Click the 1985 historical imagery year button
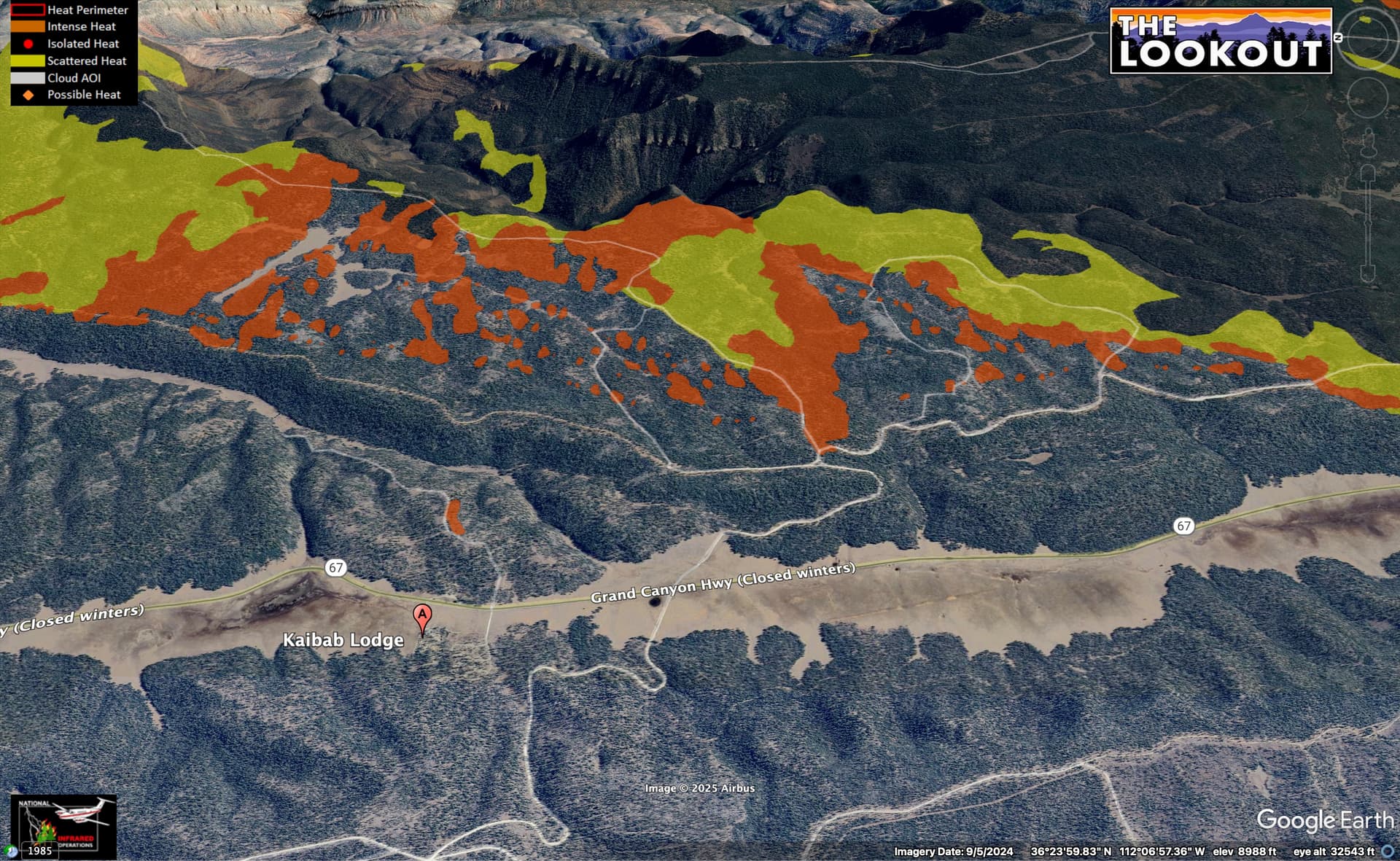The image size is (1400, 861). [x=39, y=850]
